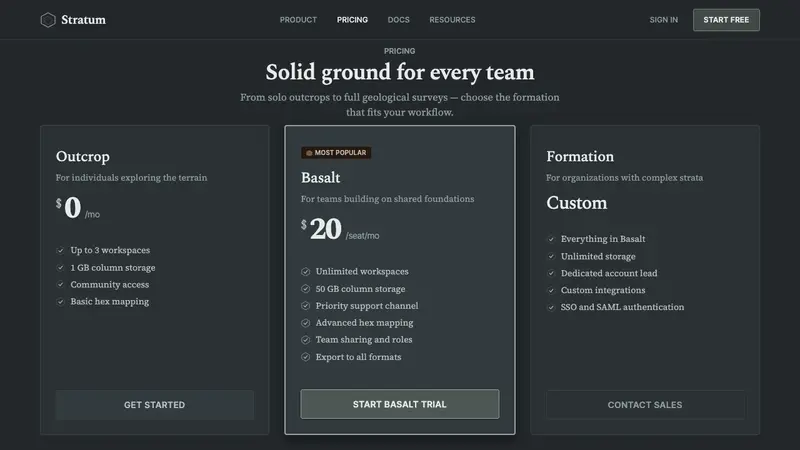Click the check icon beside Up to 3 workspaces
Screen dimensions: 800x450
60,251
